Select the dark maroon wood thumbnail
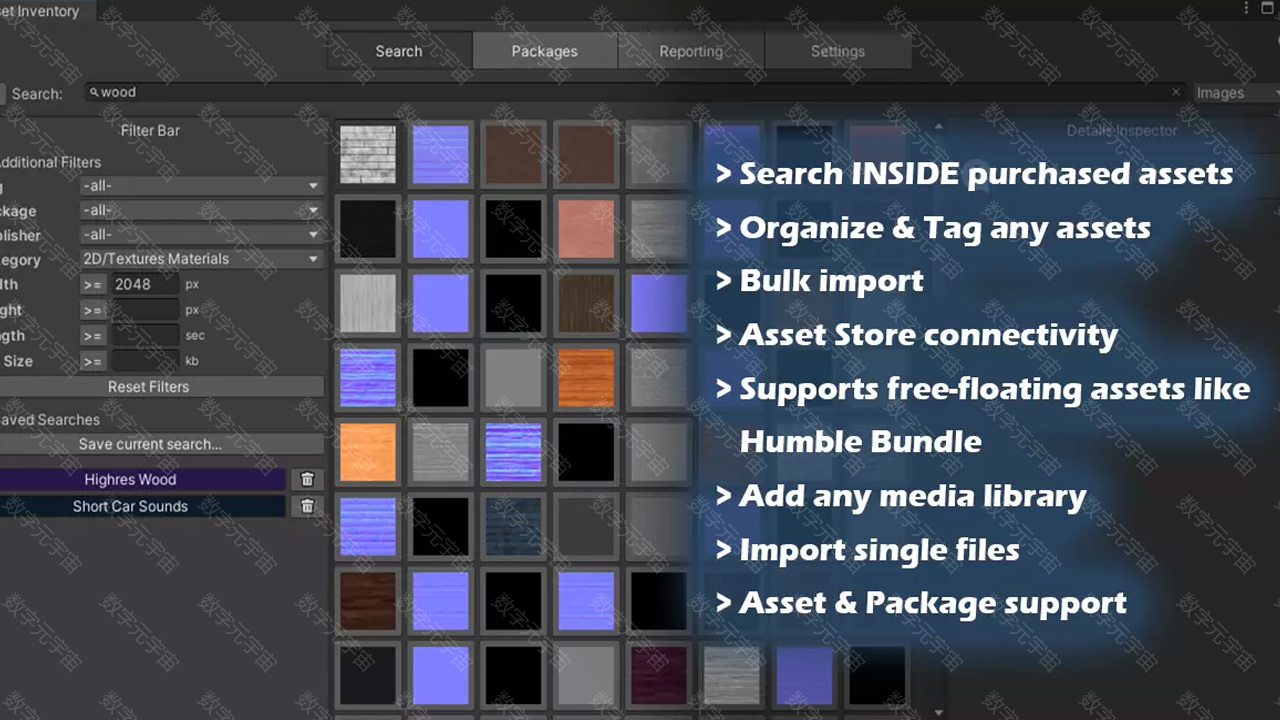 (659, 675)
